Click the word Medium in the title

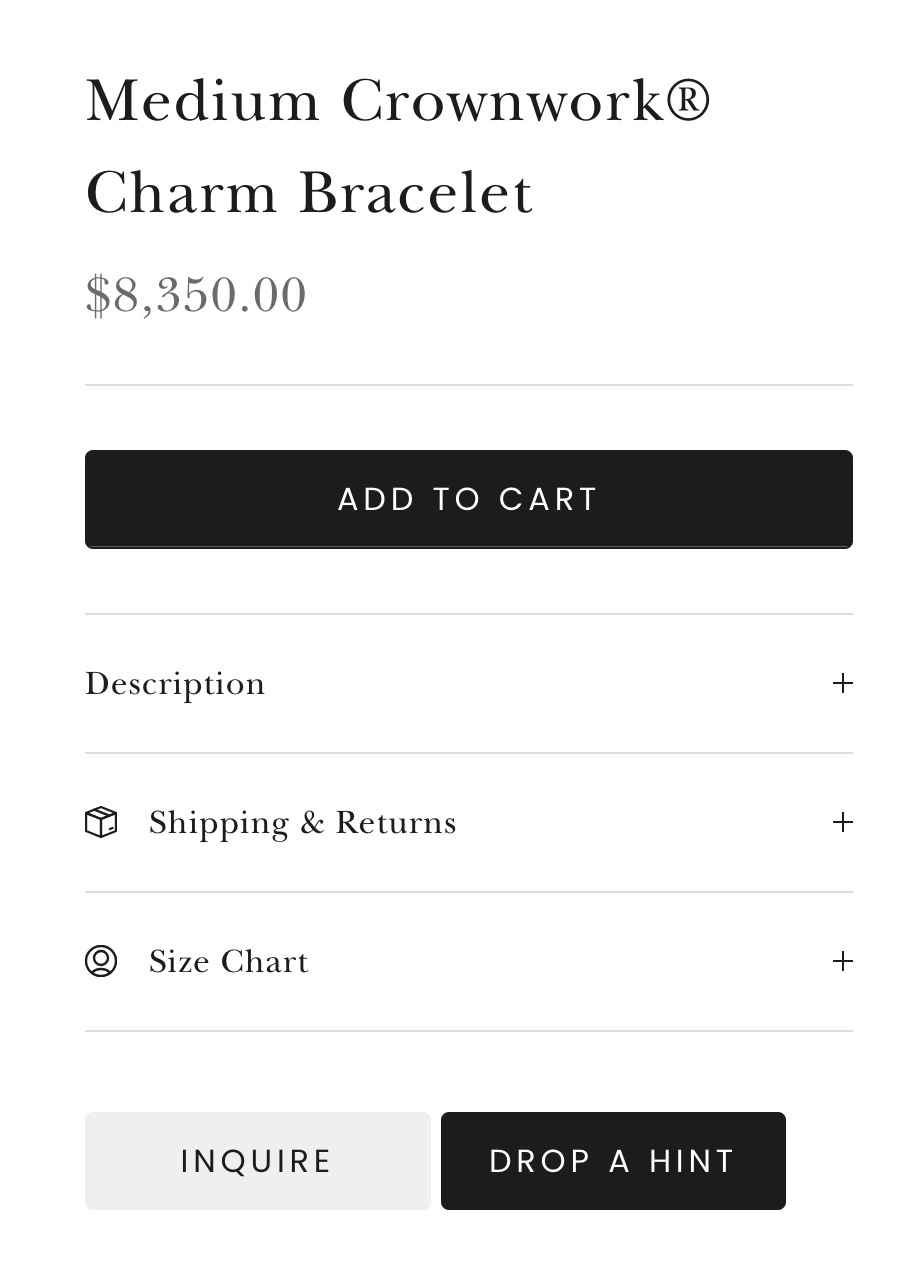pyautogui.click(x=203, y=101)
